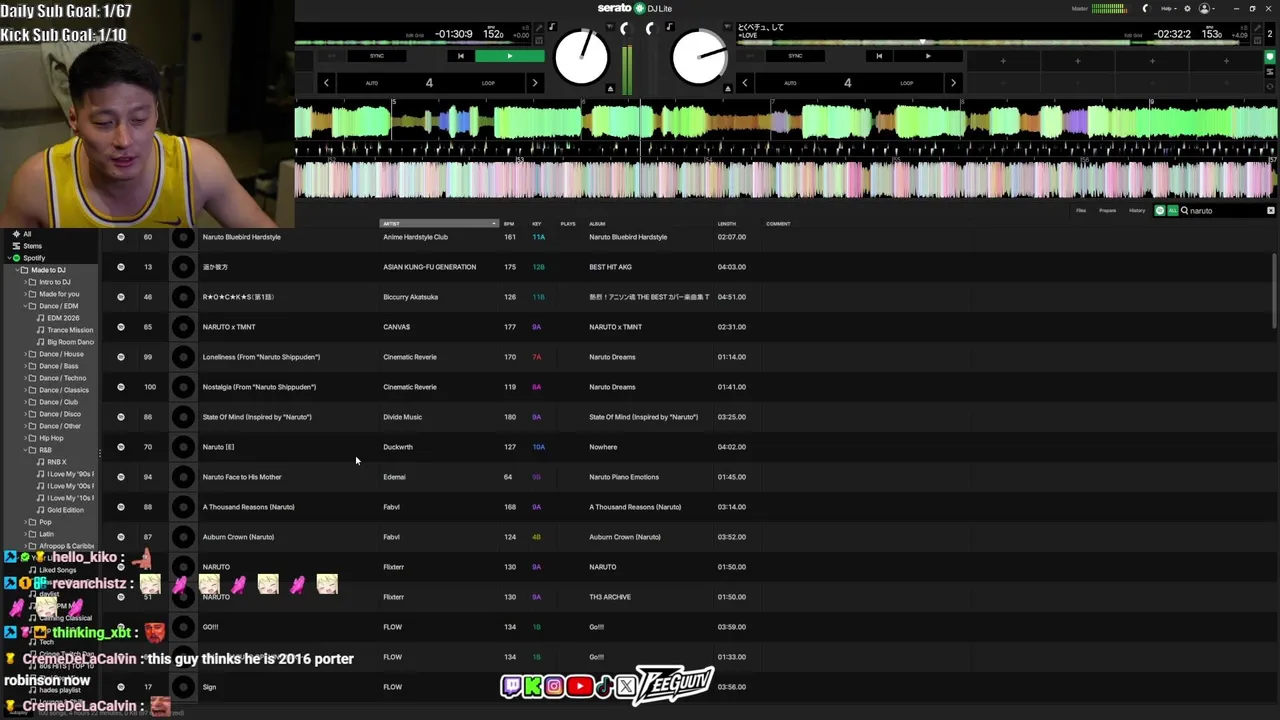Sort library by LENGTH column
The image size is (1280, 720).
pos(727,224)
